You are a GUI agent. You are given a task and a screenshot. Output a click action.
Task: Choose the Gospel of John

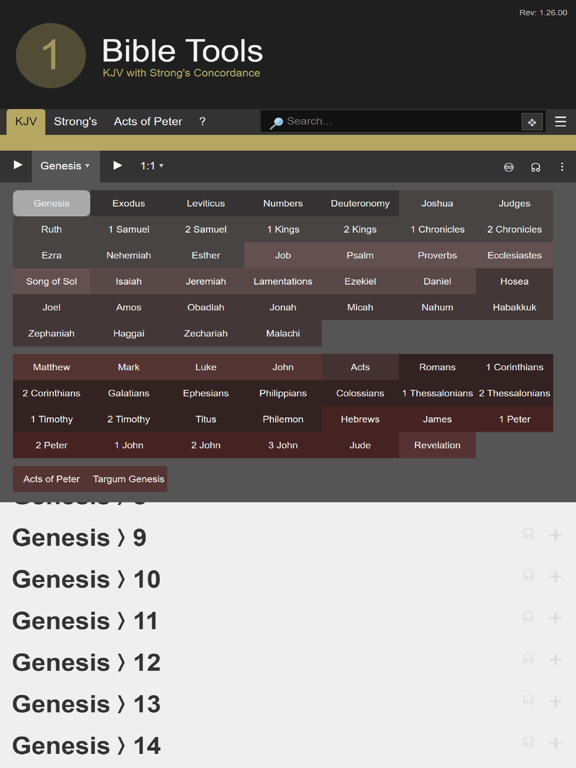coord(283,367)
